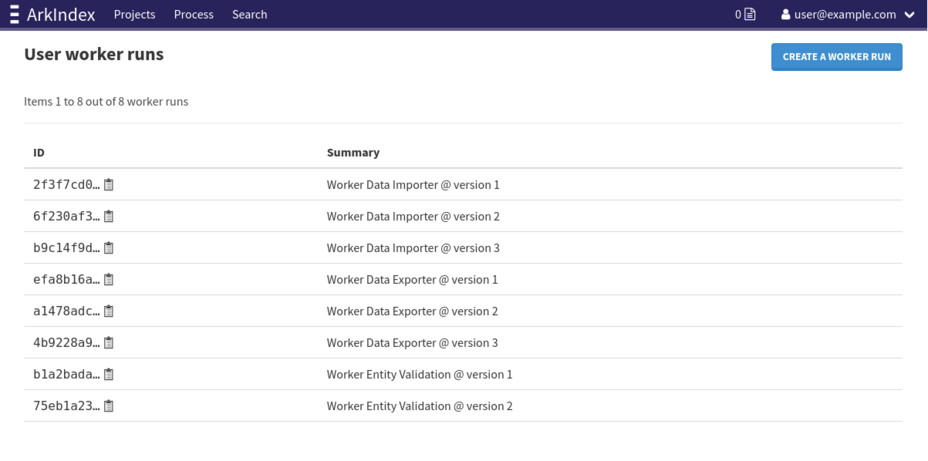Viewport: 928px width, 461px height.
Task: Click Worker Data Exporter @ version 2
Action: tap(413, 311)
